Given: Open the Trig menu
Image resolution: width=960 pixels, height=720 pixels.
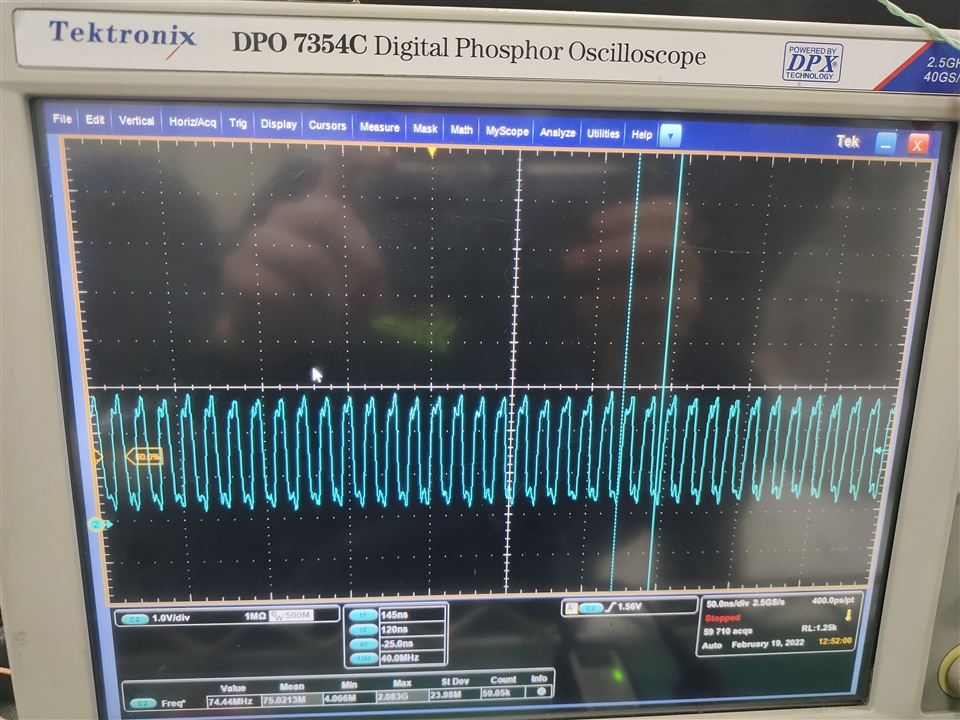Looking at the screenshot, I should click(238, 123).
